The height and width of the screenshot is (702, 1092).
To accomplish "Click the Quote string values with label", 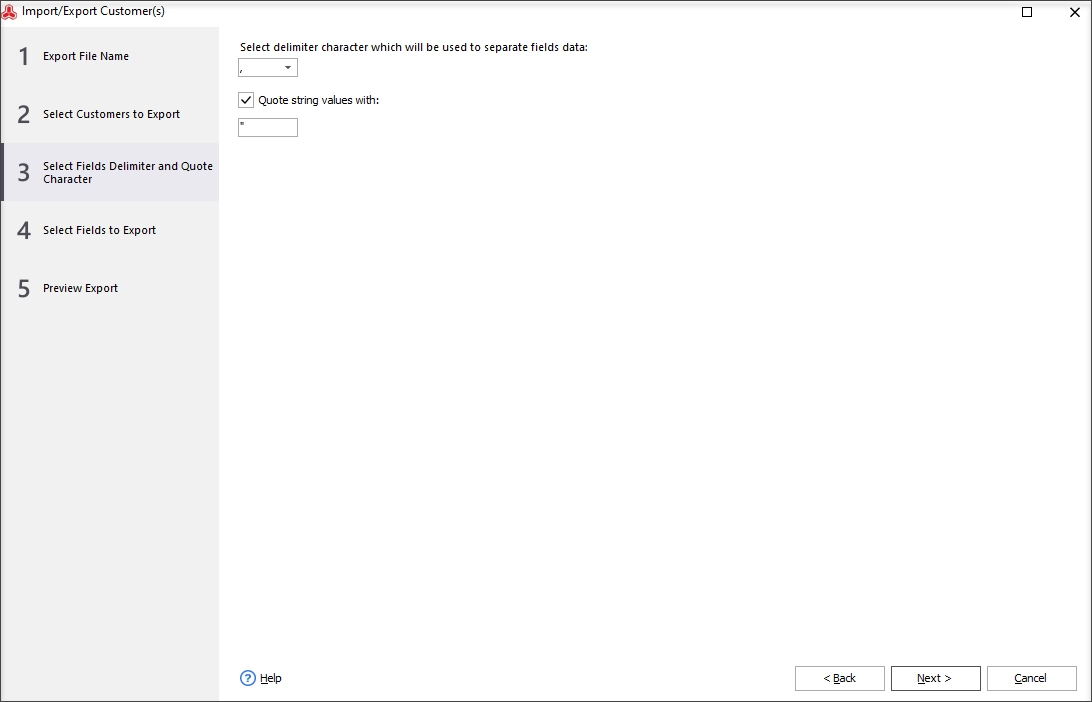I will 318,100.
